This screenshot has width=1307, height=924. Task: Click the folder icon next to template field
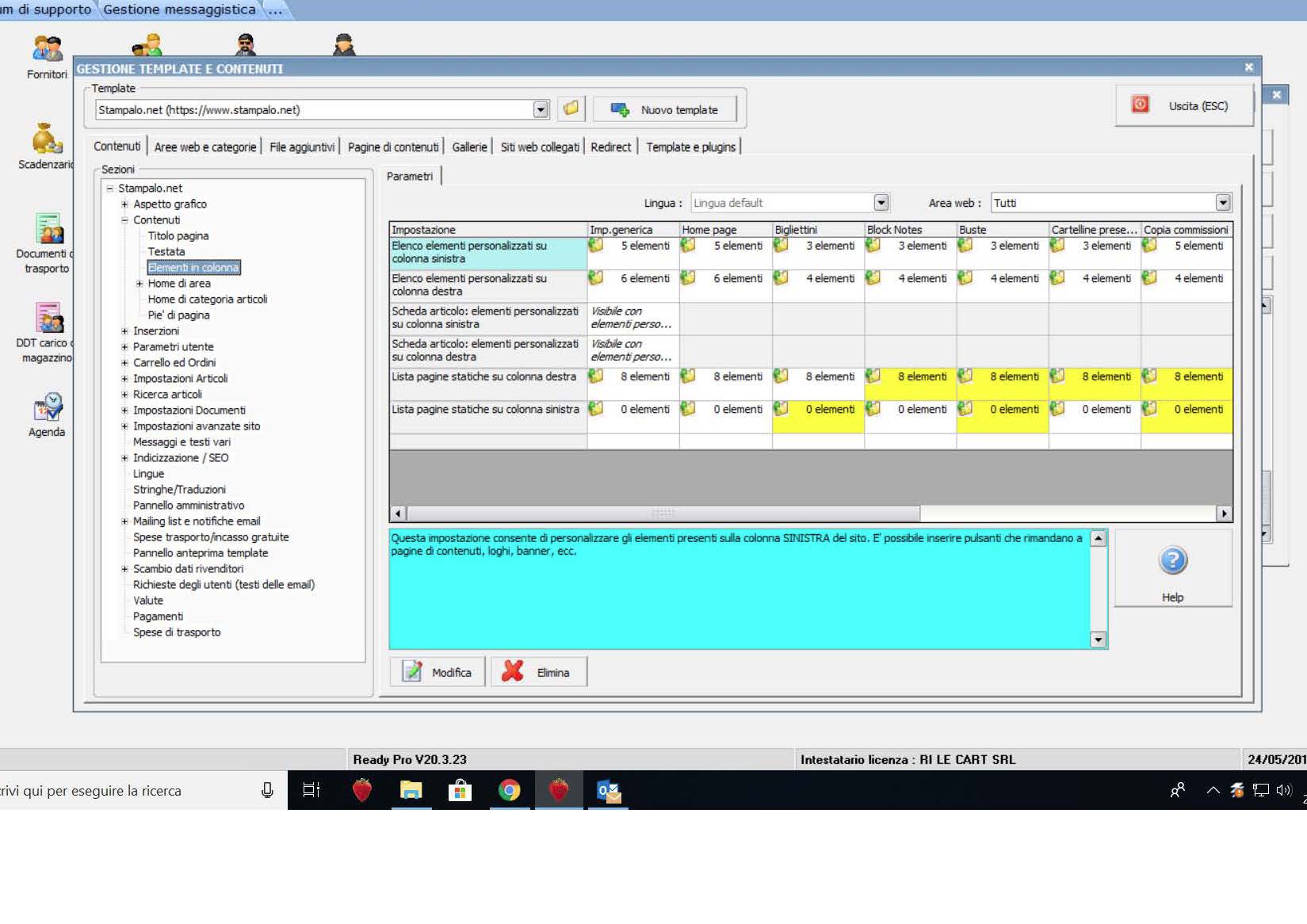(571, 109)
